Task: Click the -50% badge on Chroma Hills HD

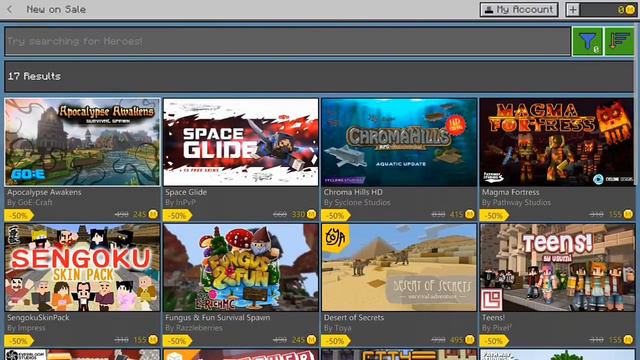Action: 336,215
